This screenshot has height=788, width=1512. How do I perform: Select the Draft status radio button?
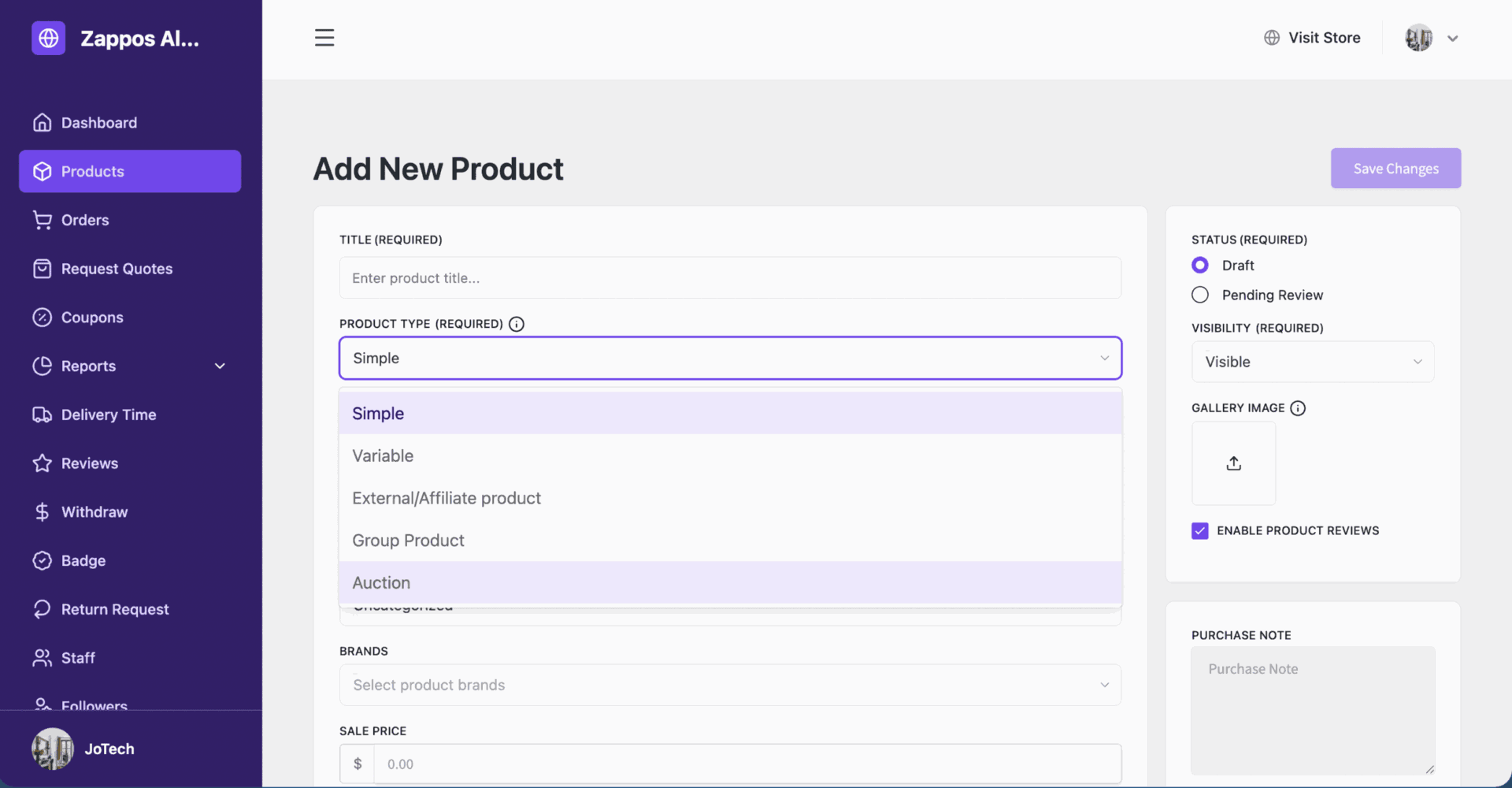click(1200, 266)
